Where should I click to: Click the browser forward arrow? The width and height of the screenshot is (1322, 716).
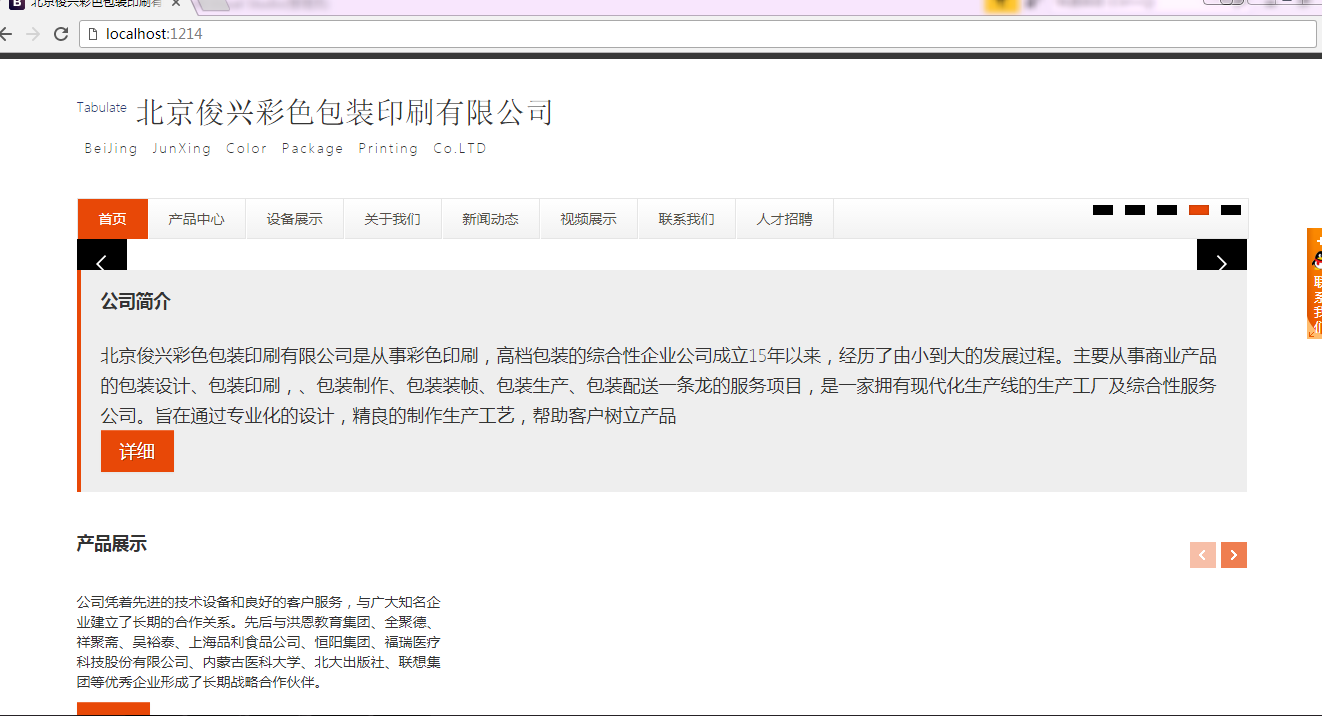[x=33, y=34]
